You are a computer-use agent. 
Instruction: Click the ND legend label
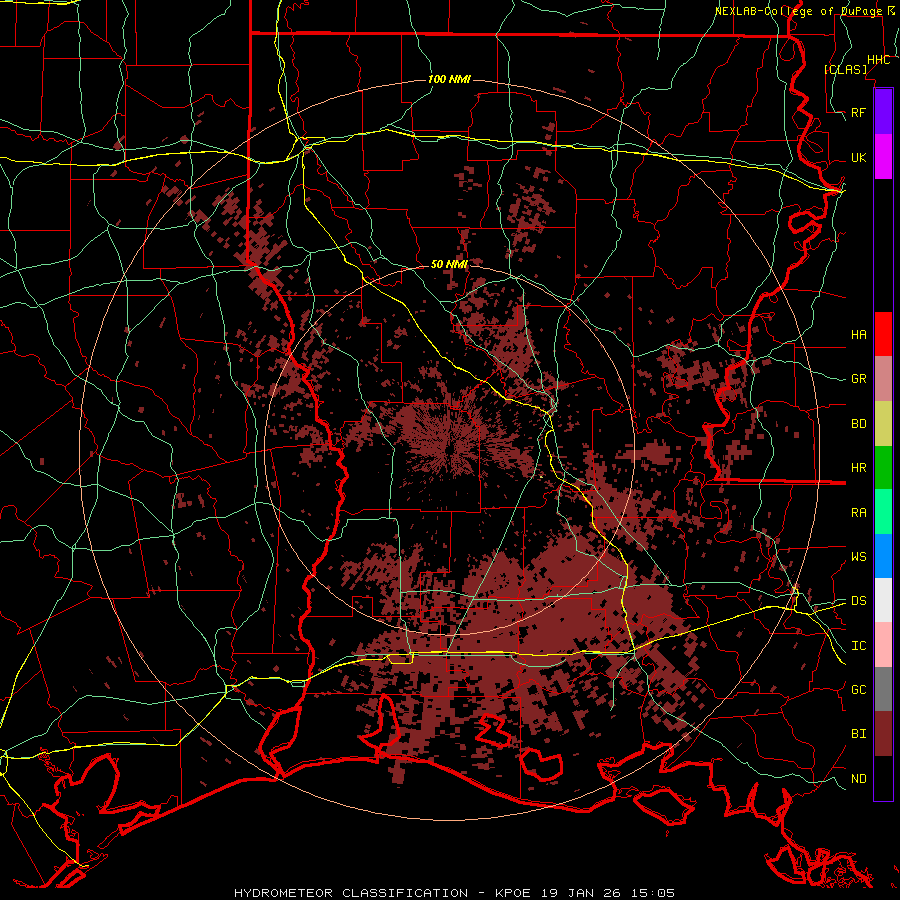coord(859,778)
